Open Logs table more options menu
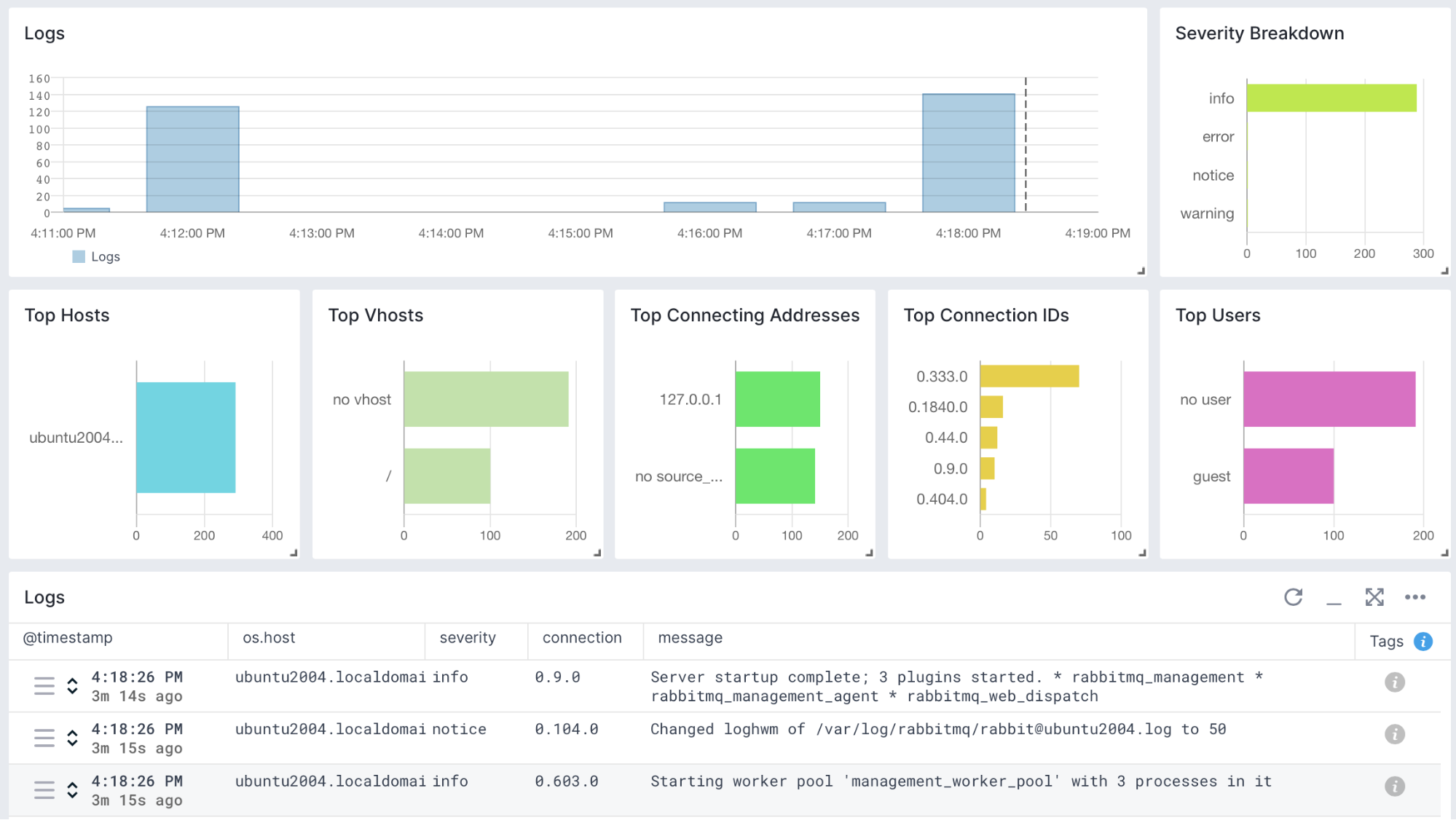 click(1415, 597)
